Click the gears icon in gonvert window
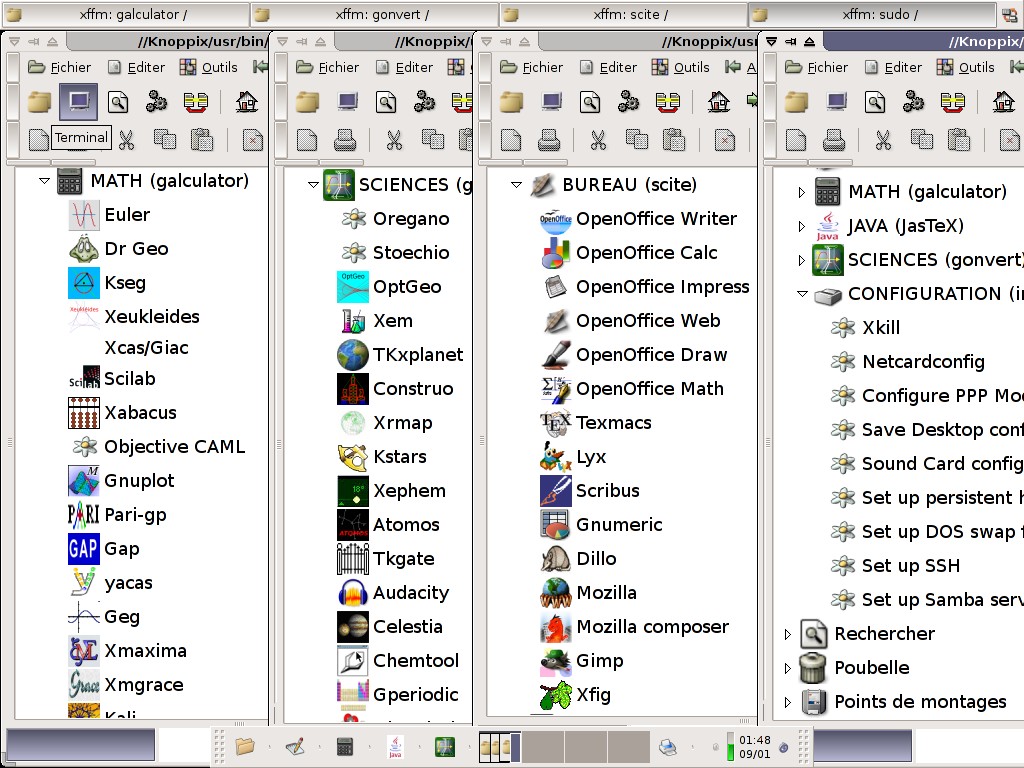1024x768 pixels. tap(425, 101)
